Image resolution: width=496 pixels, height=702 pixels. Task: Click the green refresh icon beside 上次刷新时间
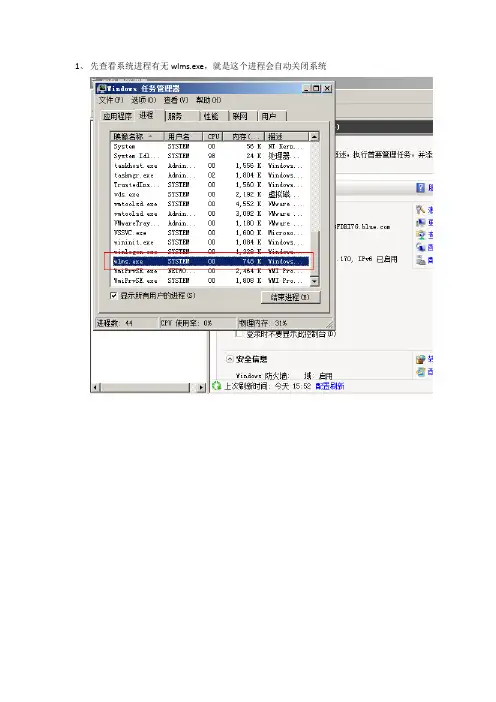click(x=217, y=385)
